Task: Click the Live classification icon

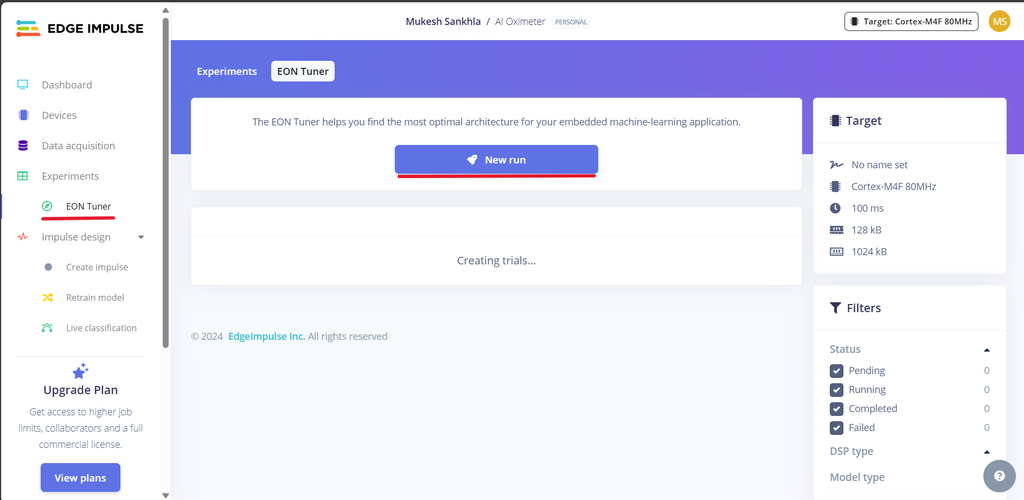Action: 47,328
